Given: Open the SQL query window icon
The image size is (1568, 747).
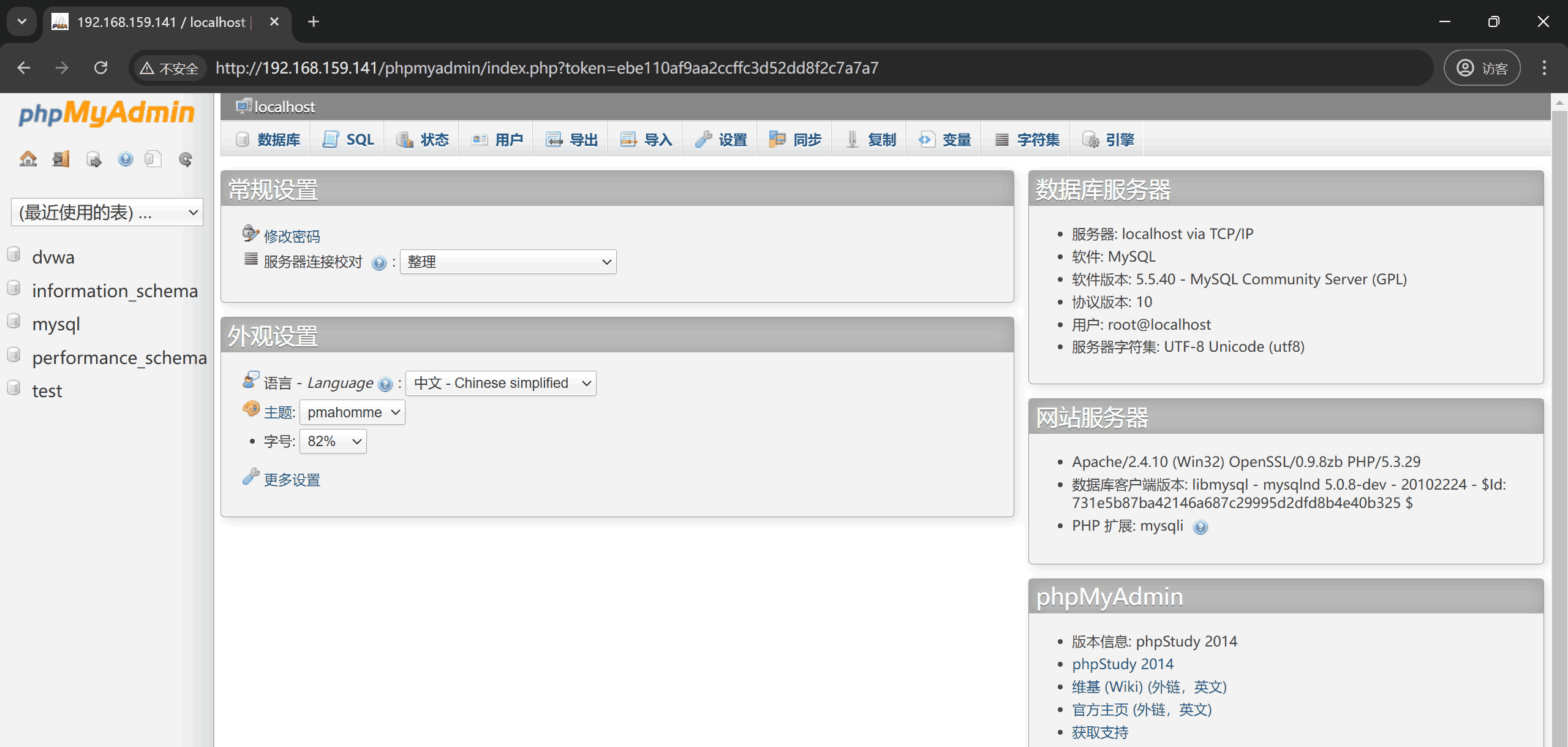Looking at the screenshot, I should pos(93,158).
